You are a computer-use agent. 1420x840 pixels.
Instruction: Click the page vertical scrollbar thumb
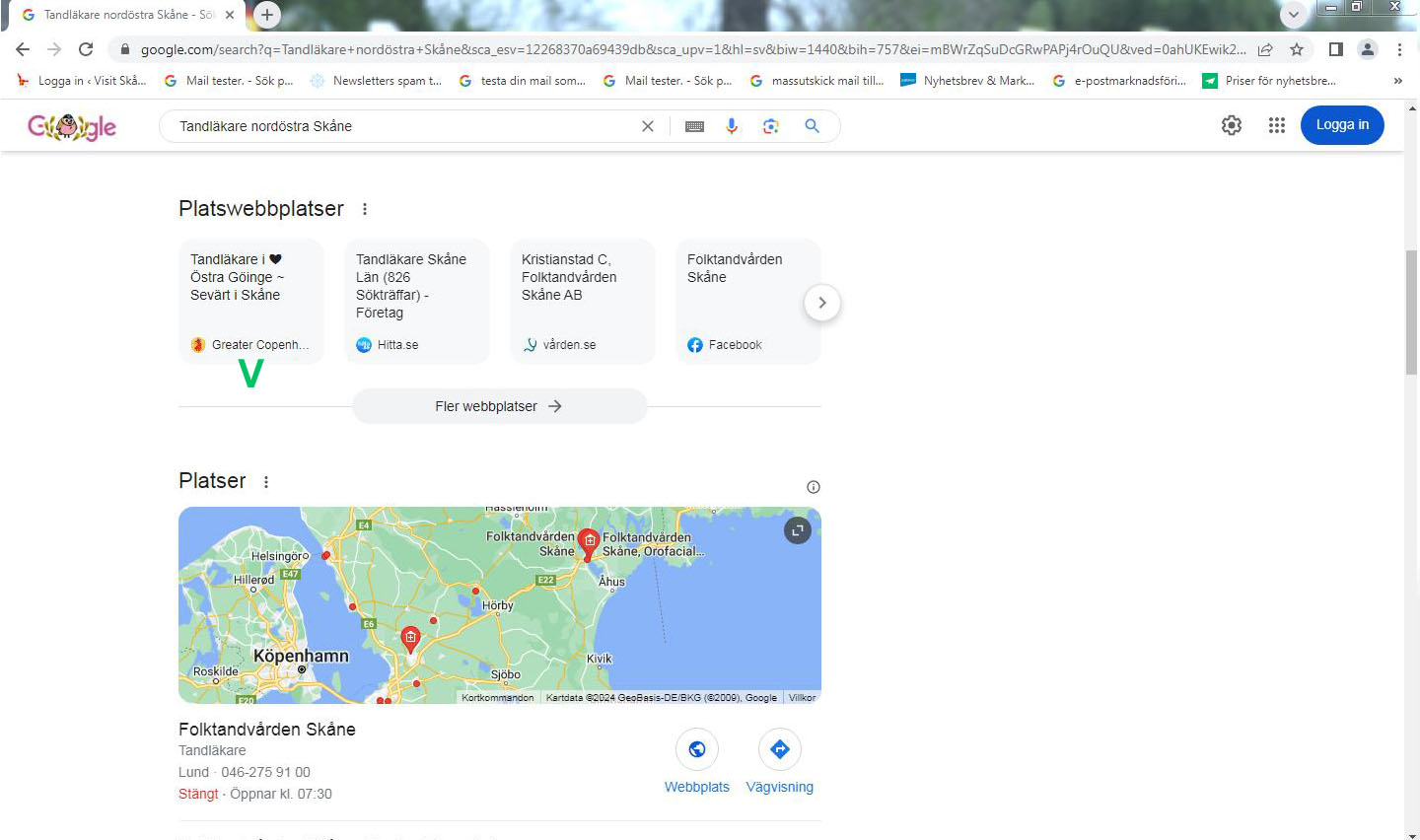point(1411,313)
